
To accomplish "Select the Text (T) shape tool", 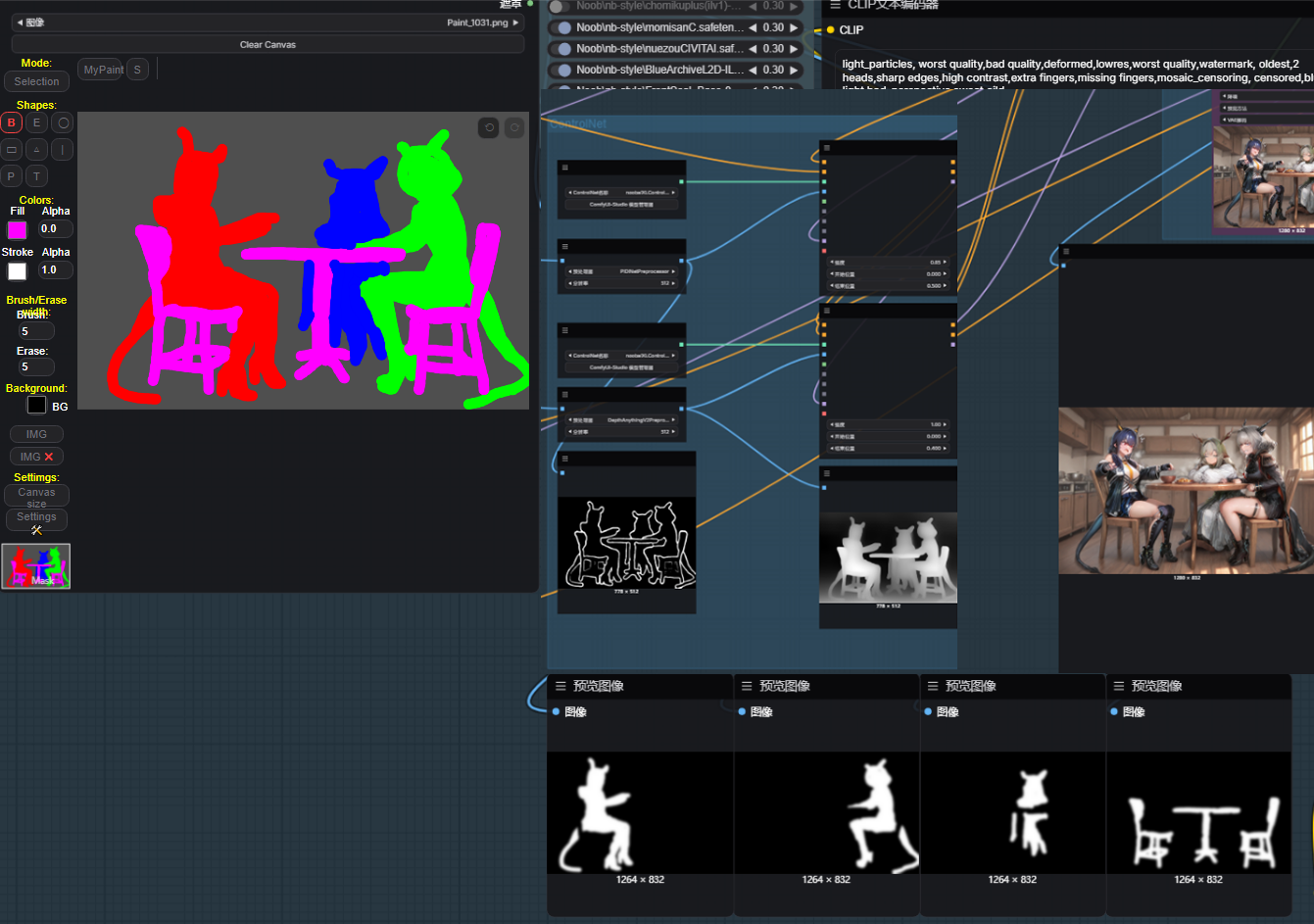I will tap(37, 176).
